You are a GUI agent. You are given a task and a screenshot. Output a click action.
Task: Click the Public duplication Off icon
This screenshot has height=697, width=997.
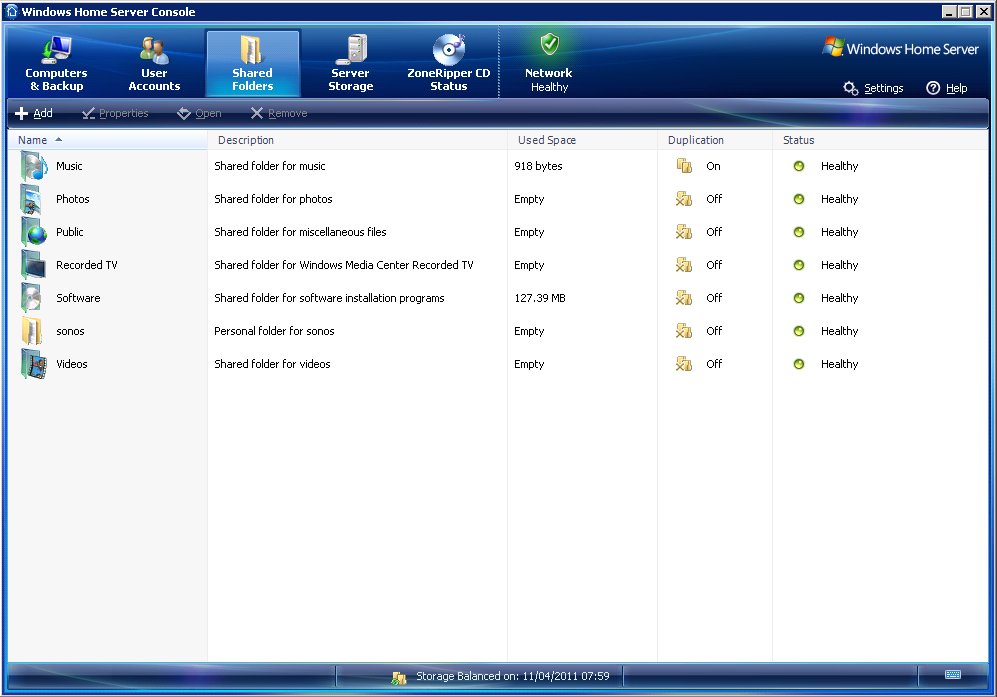pyautogui.click(x=684, y=232)
